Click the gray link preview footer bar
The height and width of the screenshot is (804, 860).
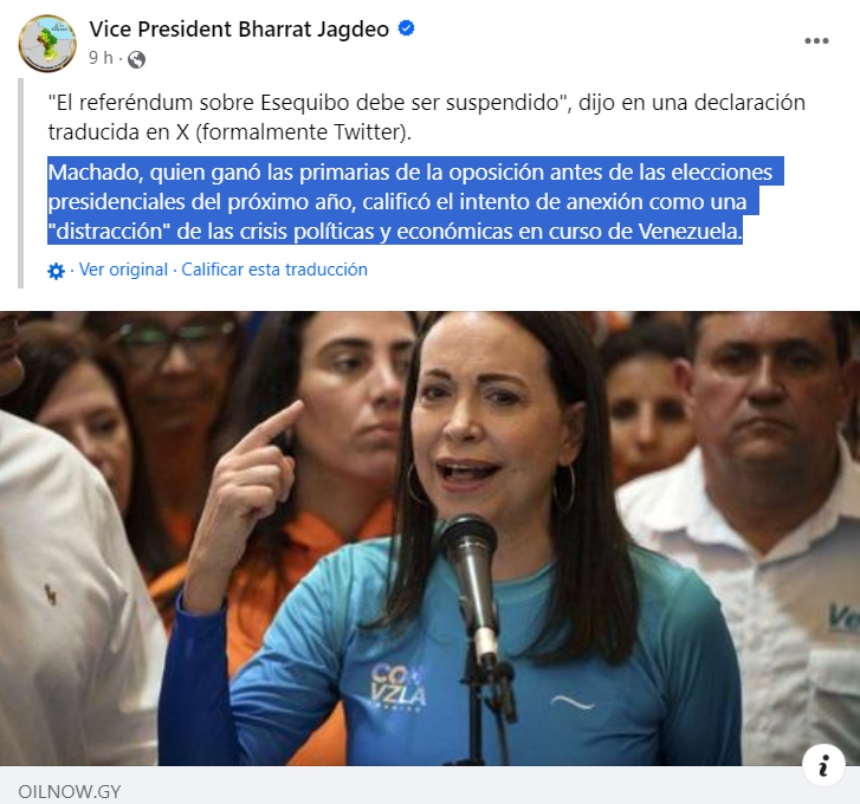tap(430, 785)
